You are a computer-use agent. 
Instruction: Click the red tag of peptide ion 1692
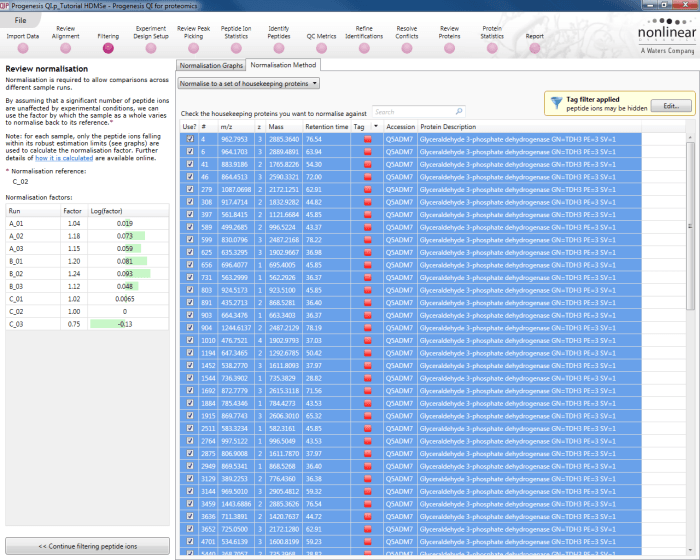[x=367, y=391]
